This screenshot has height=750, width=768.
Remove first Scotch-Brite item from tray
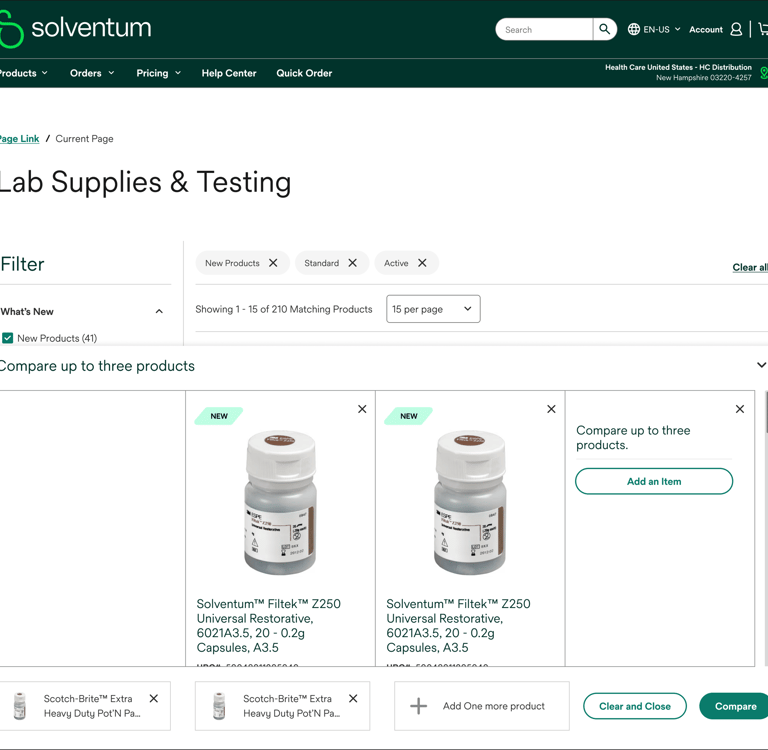coord(154,699)
